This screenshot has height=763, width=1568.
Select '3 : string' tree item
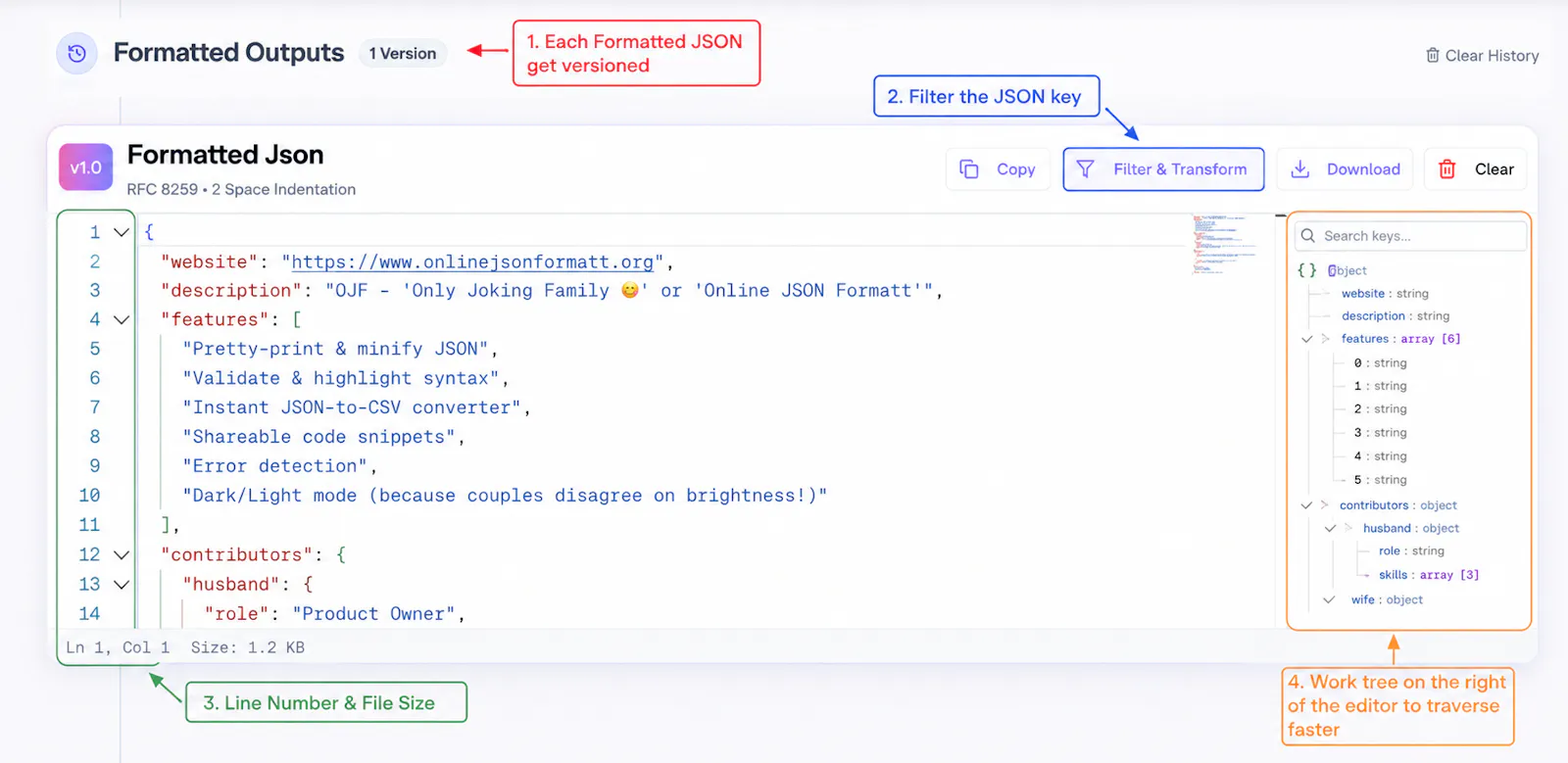[1380, 433]
